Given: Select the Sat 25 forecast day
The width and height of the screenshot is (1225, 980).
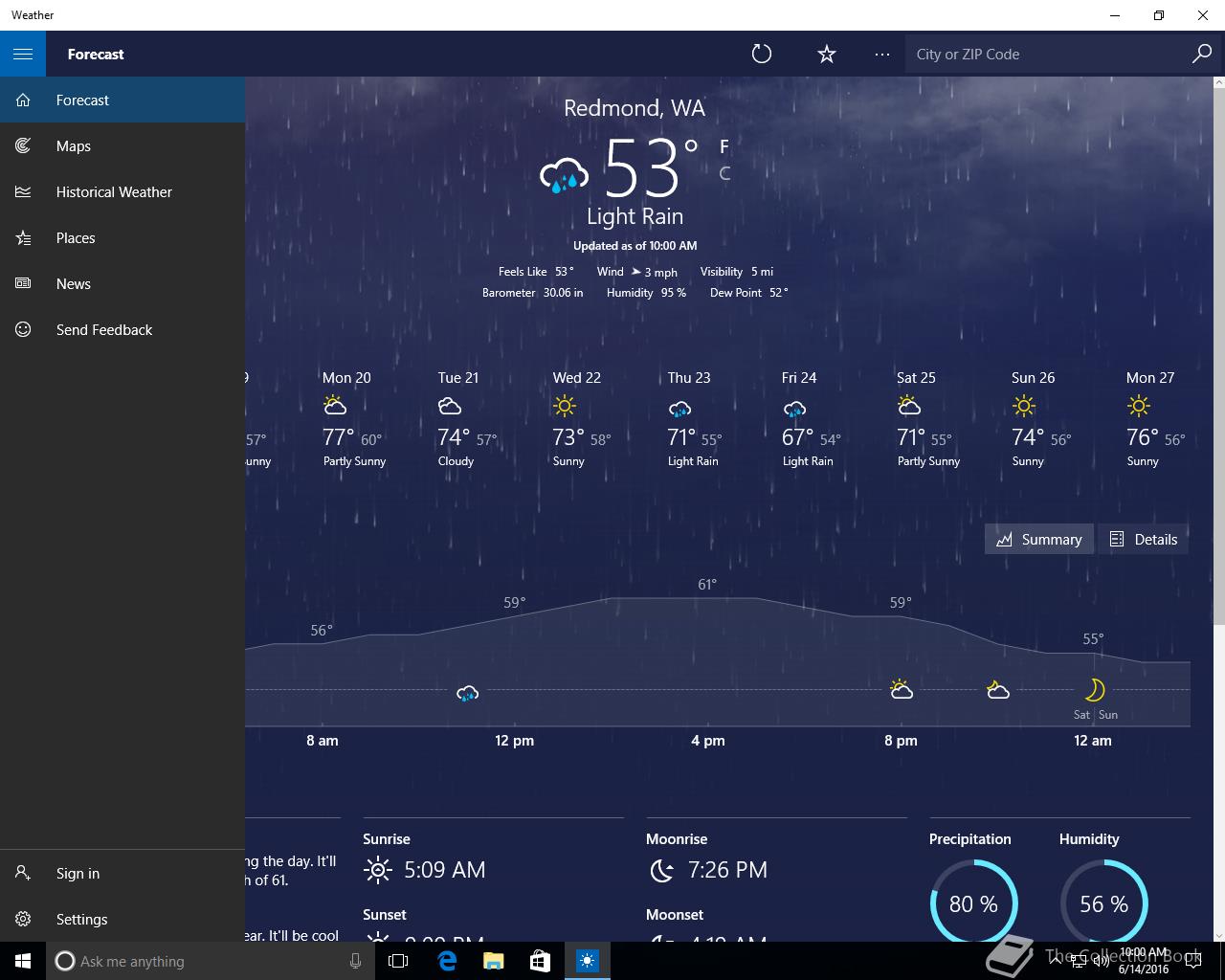Looking at the screenshot, I should (x=927, y=419).
